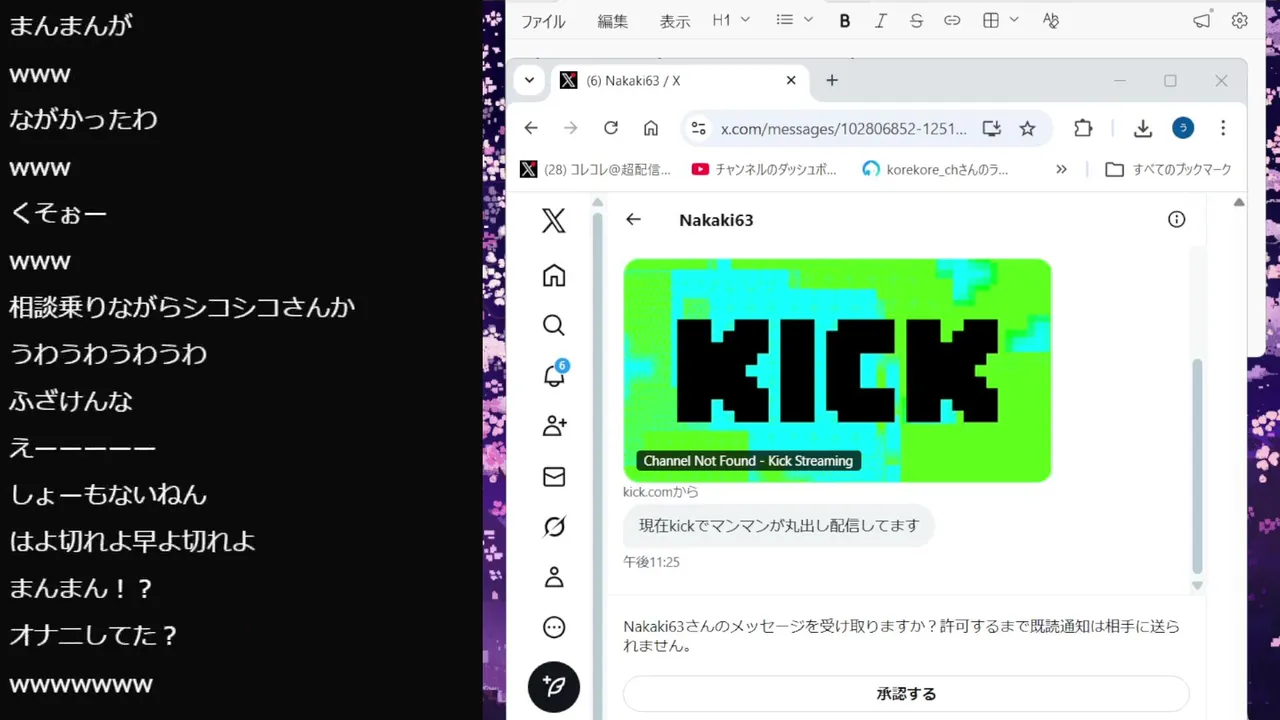This screenshot has width=1280, height=720.
Task: Click timestamp 午後11:25
Action: 651,562
